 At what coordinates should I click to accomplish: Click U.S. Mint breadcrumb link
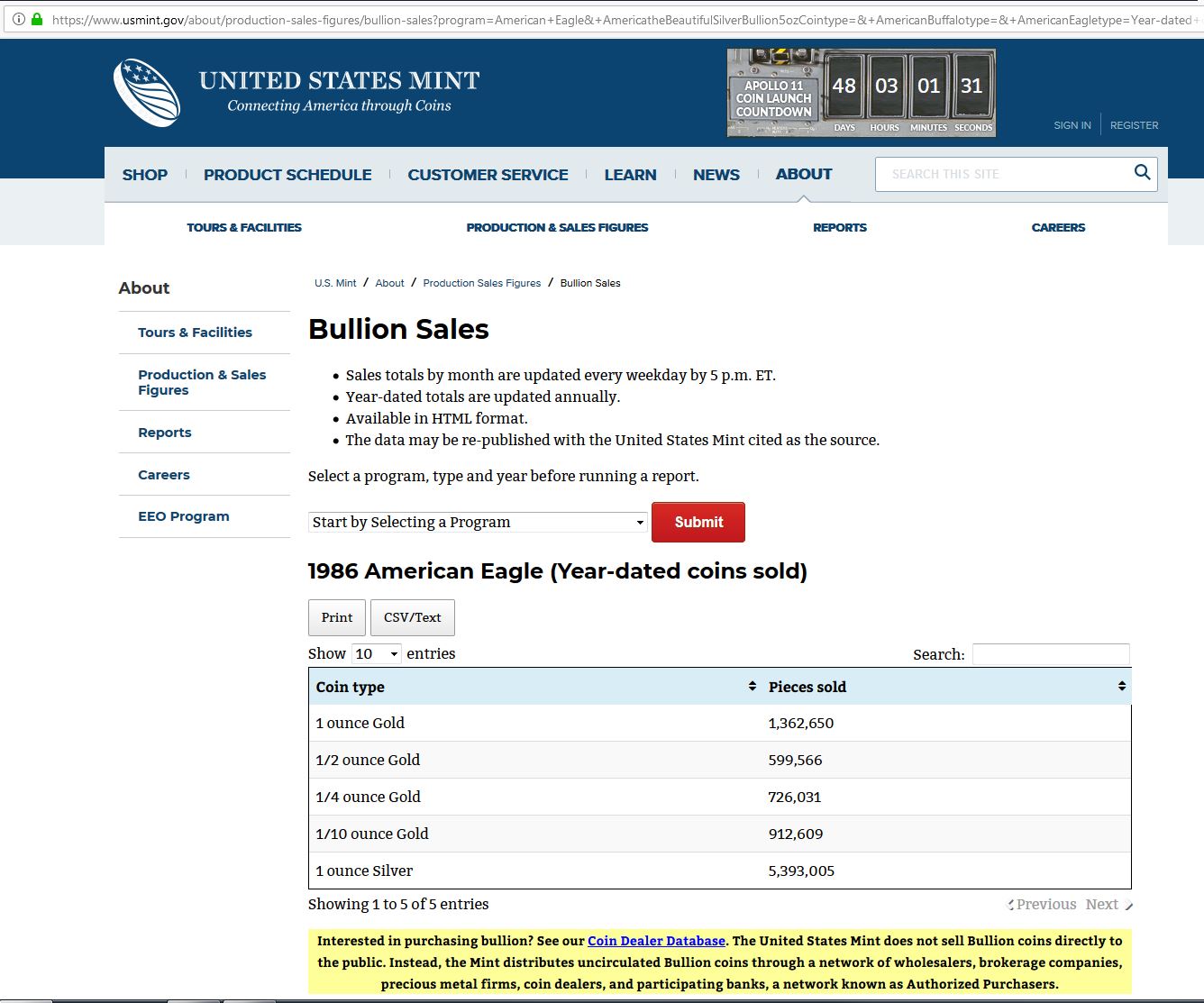pos(335,283)
